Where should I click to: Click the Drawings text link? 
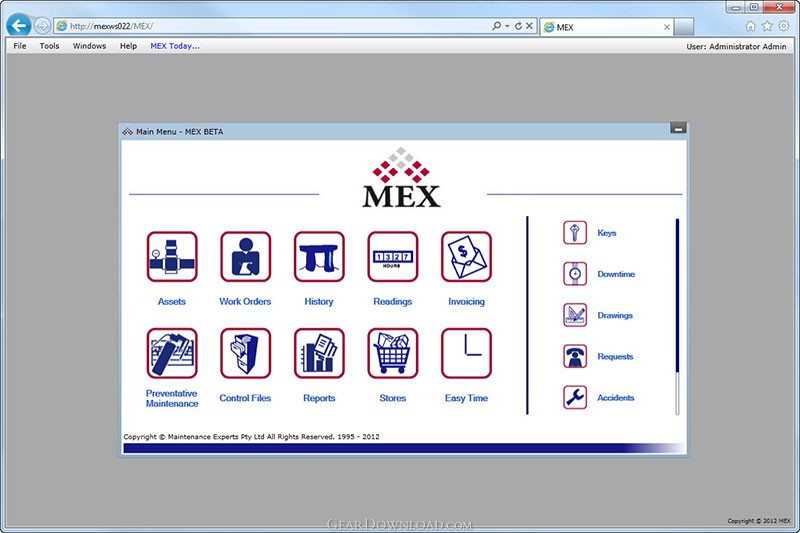tap(615, 315)
